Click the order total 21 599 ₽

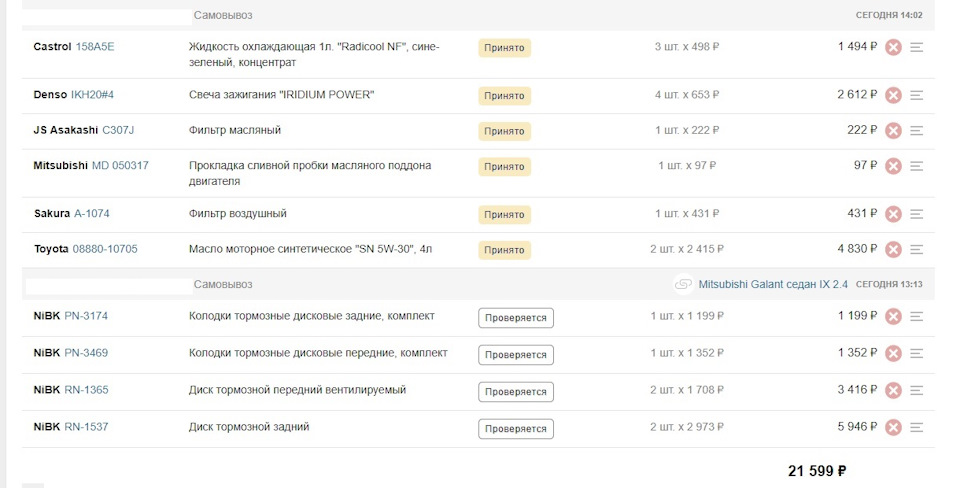[x=817, y=471]
